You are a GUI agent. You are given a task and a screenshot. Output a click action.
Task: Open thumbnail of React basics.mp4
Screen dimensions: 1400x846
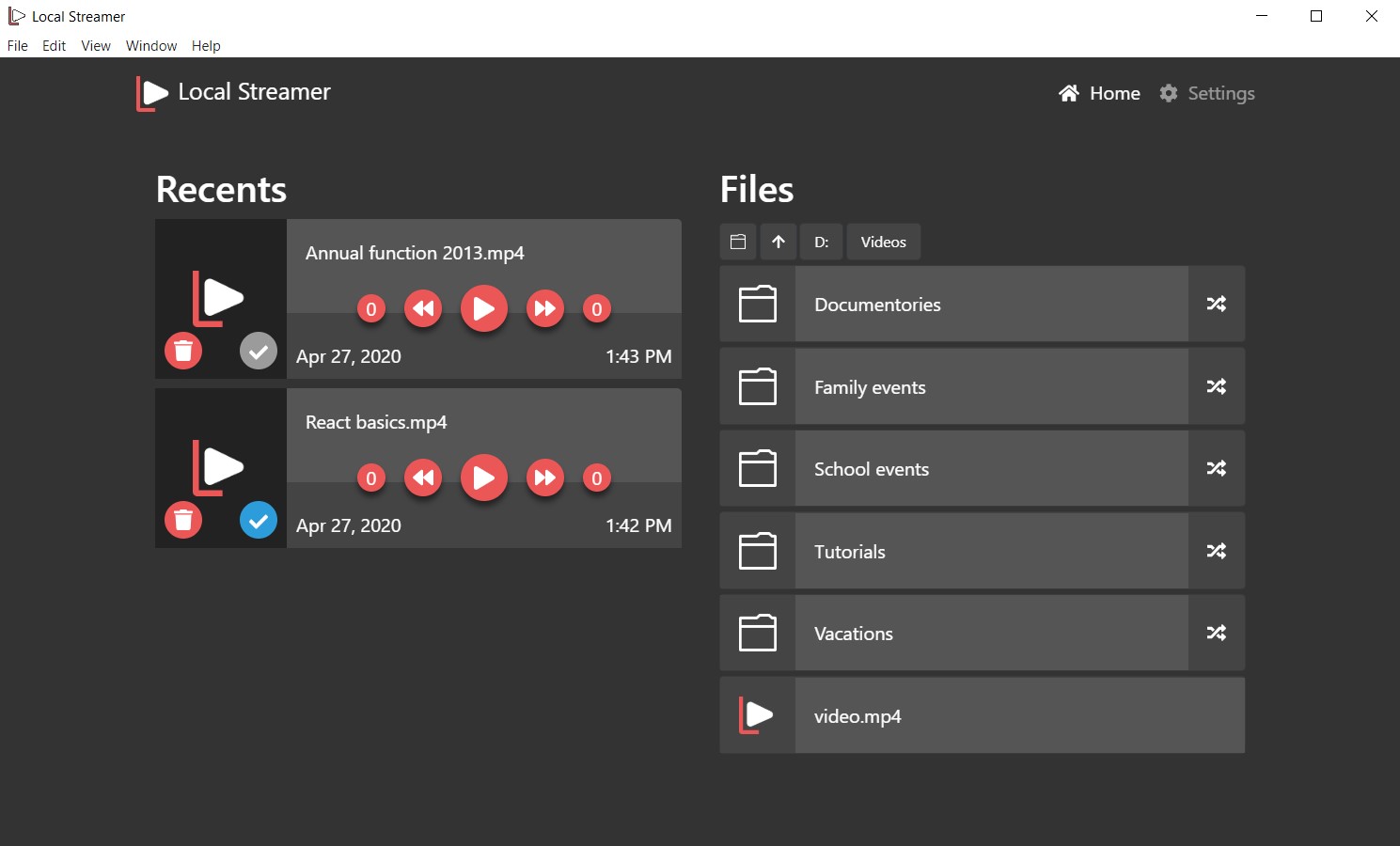click(221, 467)
